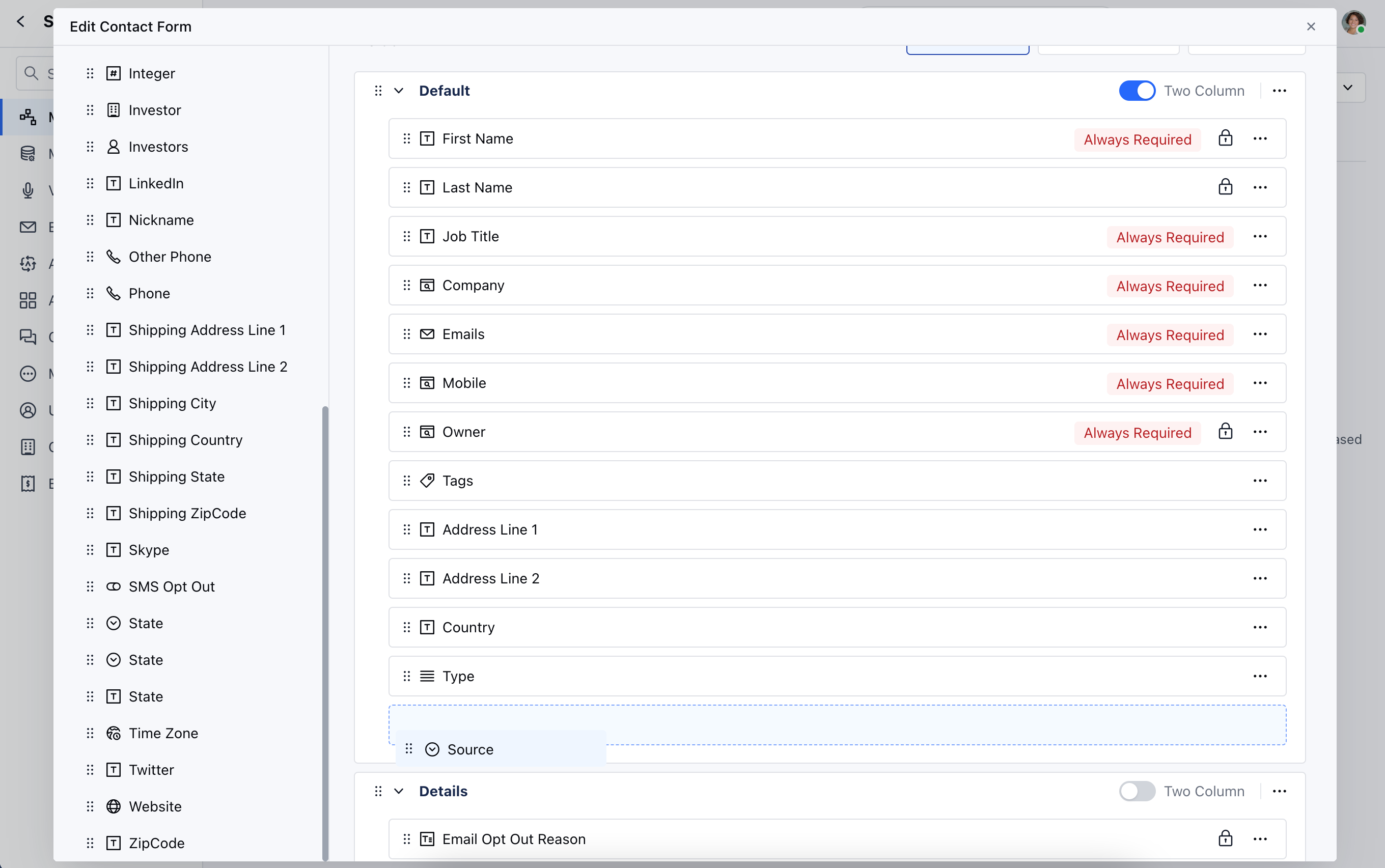The height and width of the screenshot is (868, 1385).
Task: Click the microphone icon in left sidebar
Action: (x=27, y=190)
